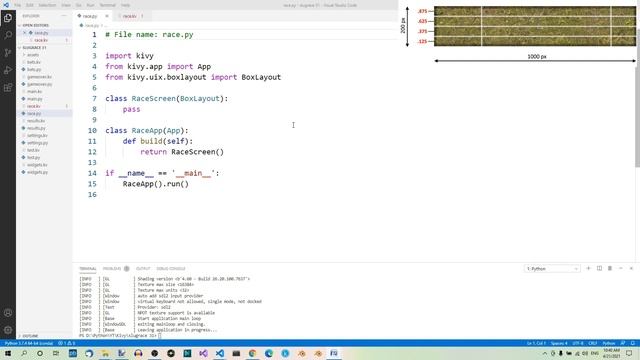
Task: Open errors and warnings count in status bar
Action: coord(66,343)
